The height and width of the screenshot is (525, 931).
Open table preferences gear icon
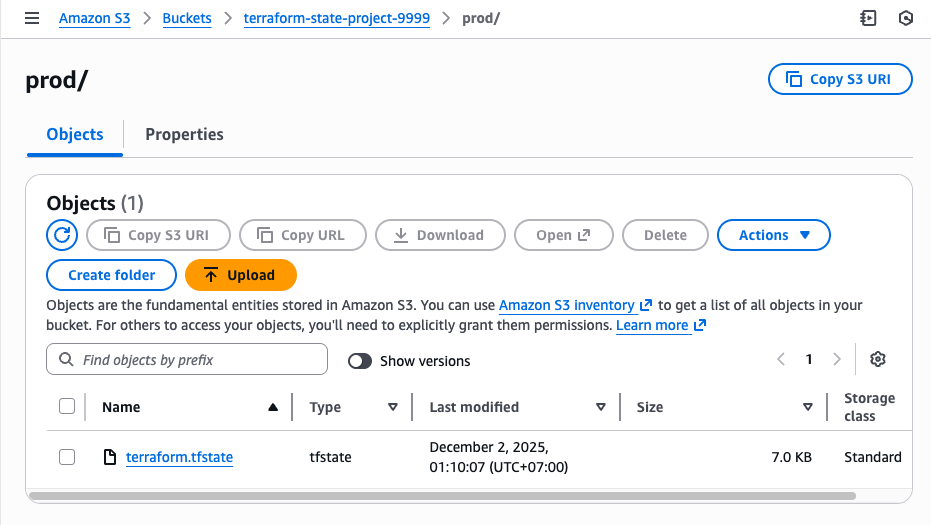point(878,360)
